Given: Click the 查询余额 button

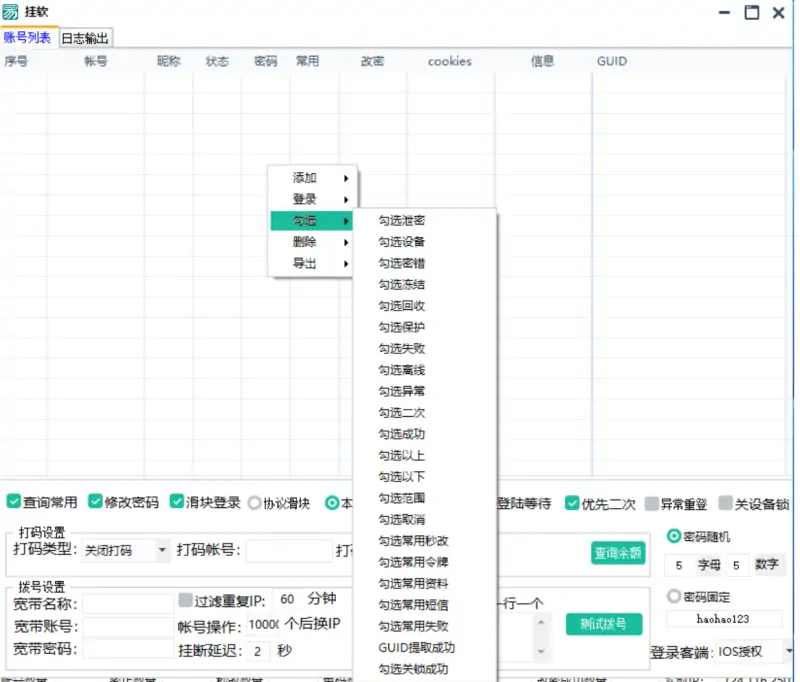Looking at the screenshot, I should click(617, 553).
